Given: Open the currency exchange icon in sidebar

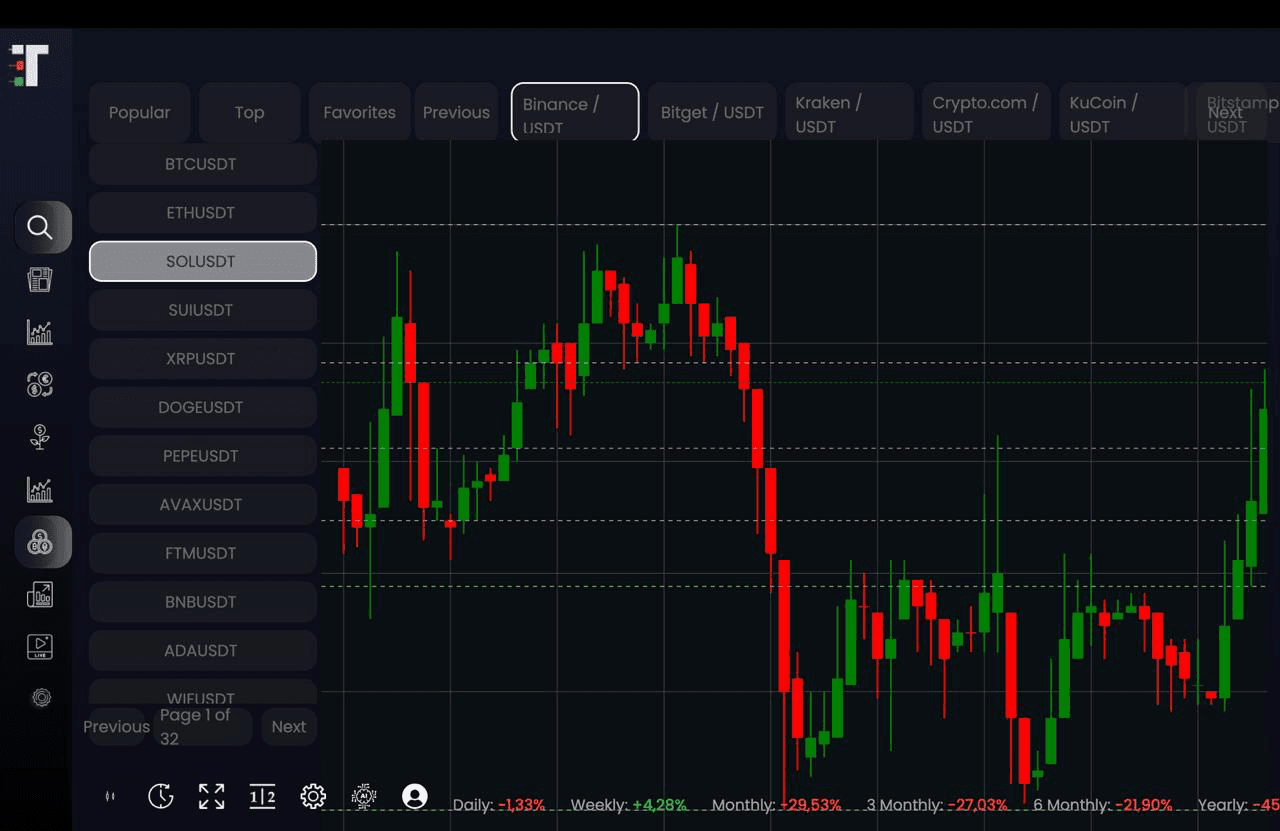Looking at the screenshot, I should 40,384.
